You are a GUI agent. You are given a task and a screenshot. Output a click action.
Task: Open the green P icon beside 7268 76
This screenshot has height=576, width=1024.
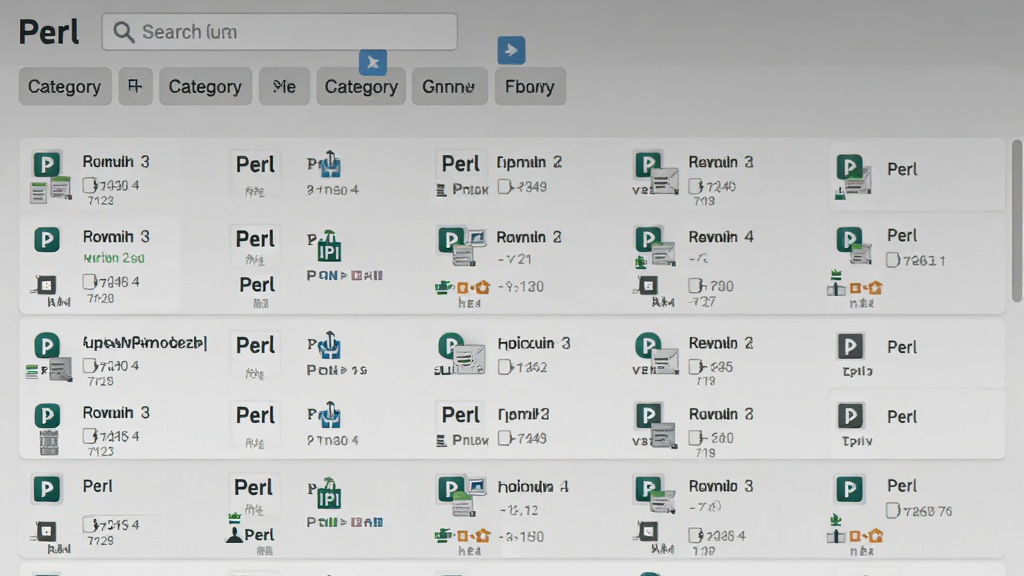click(849, 489)
